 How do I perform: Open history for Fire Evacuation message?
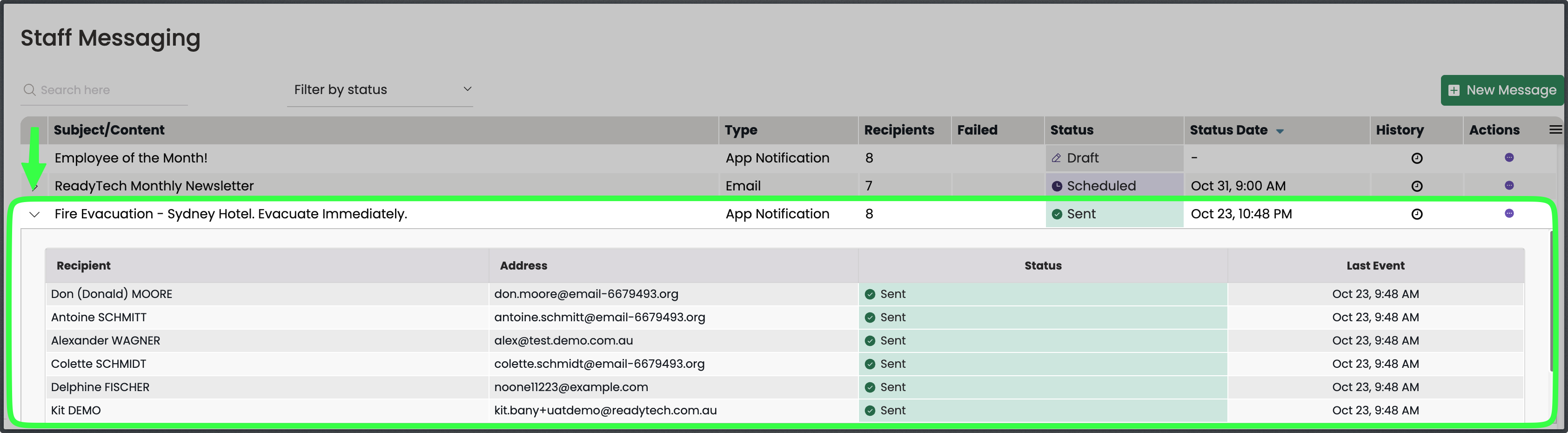point(1416,214)
